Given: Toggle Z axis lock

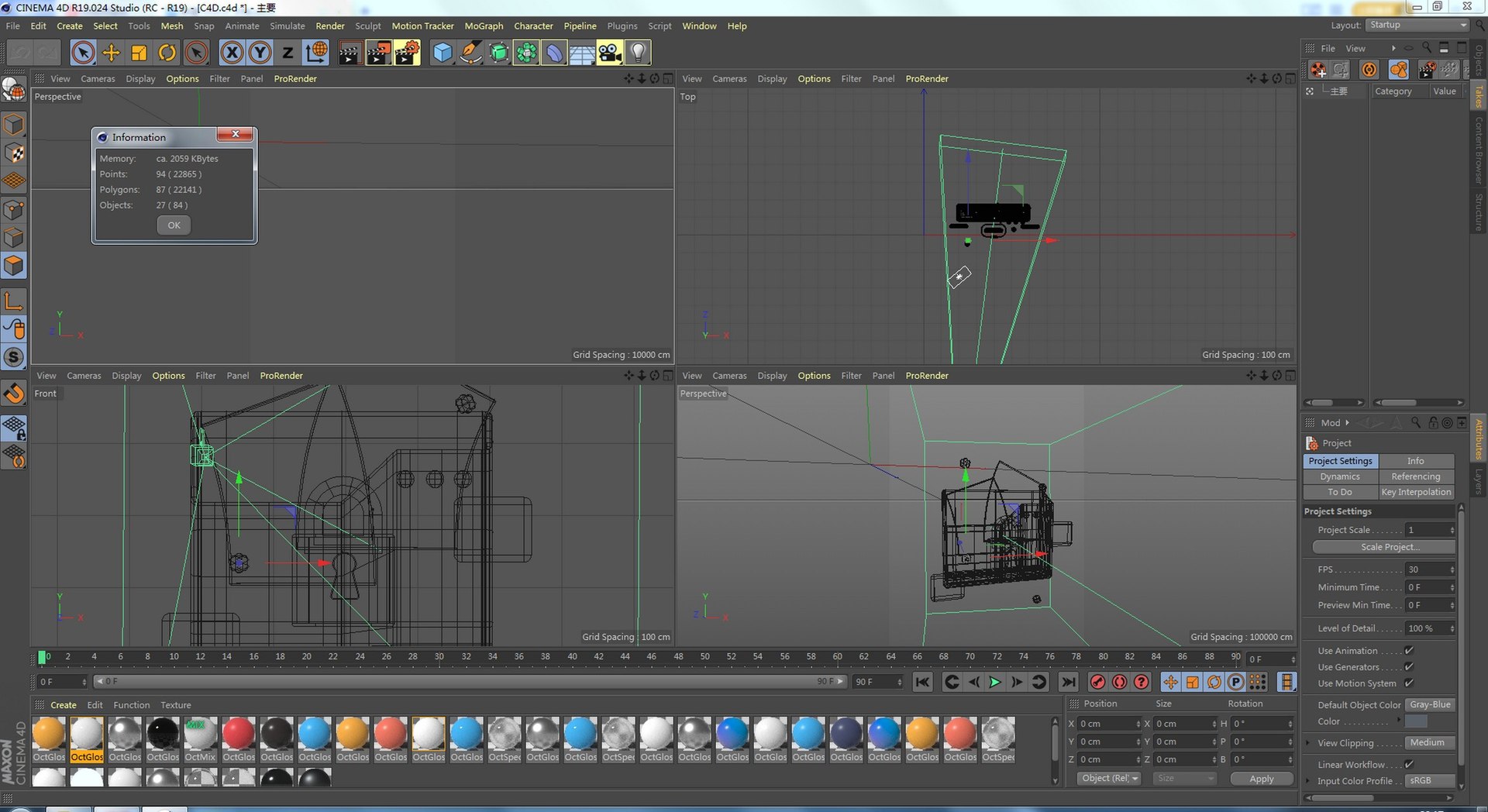Looking at the screenshot, I should click(288, 53).
